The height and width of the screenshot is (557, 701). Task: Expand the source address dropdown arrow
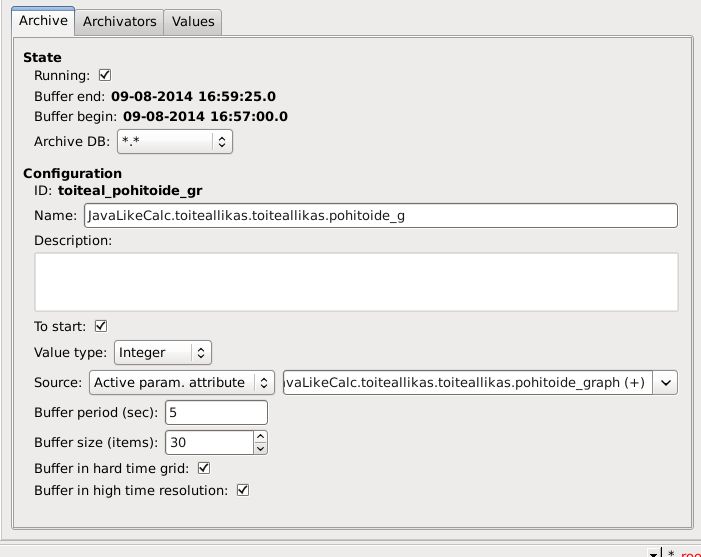pos(667,382)
